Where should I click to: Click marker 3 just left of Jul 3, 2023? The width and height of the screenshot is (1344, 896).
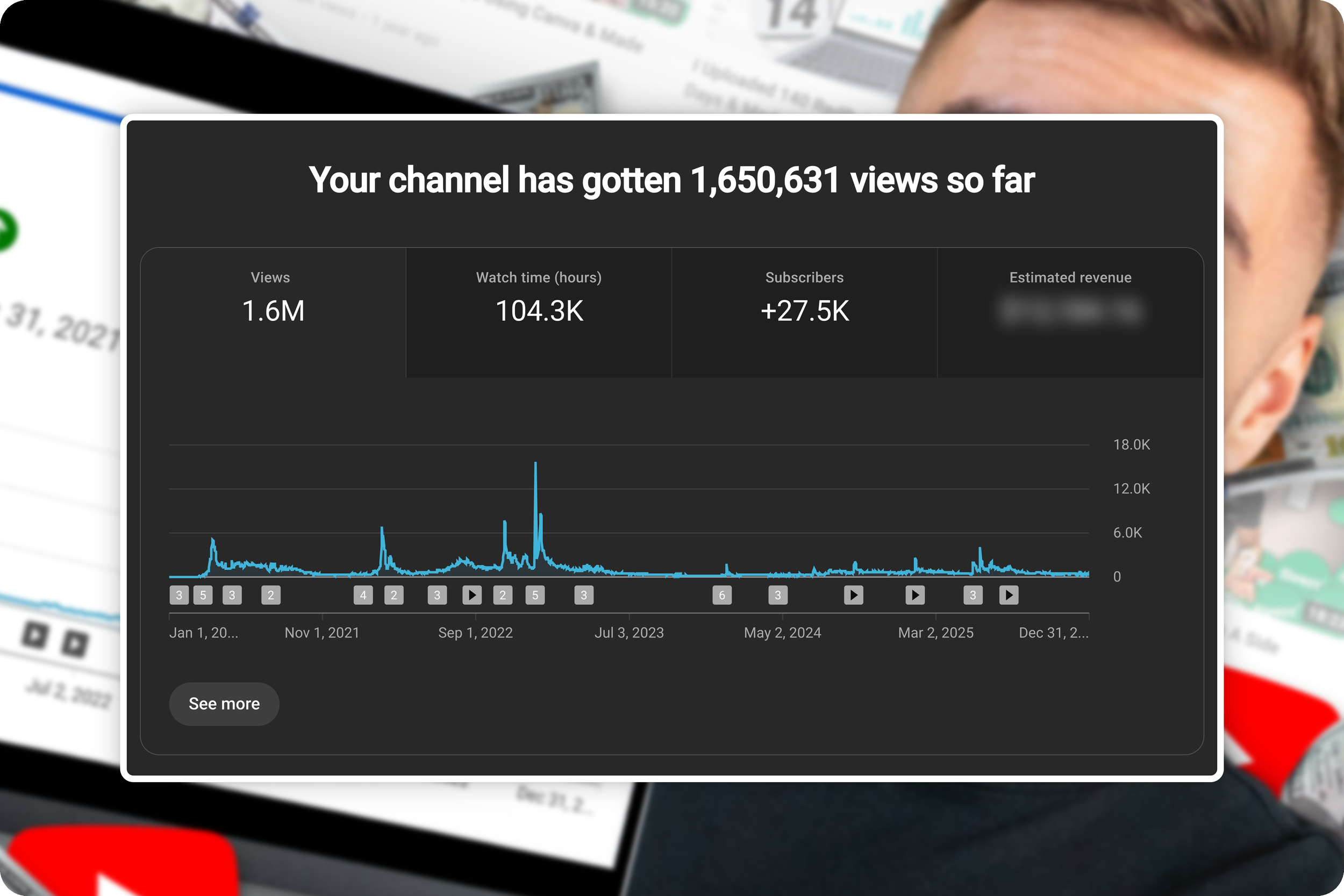pos(584,596)
